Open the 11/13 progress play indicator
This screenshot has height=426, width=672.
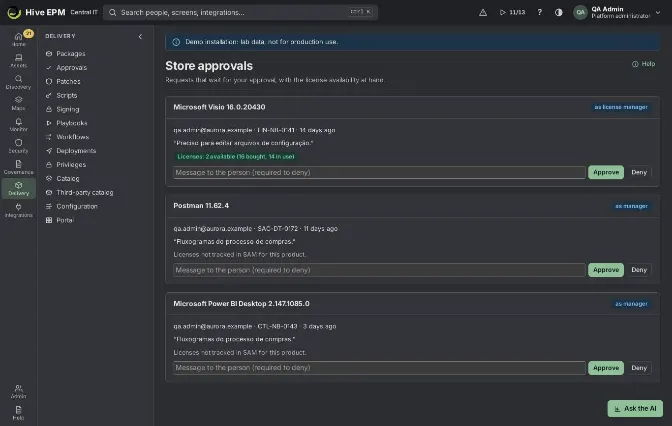click(x=513, y=12)
